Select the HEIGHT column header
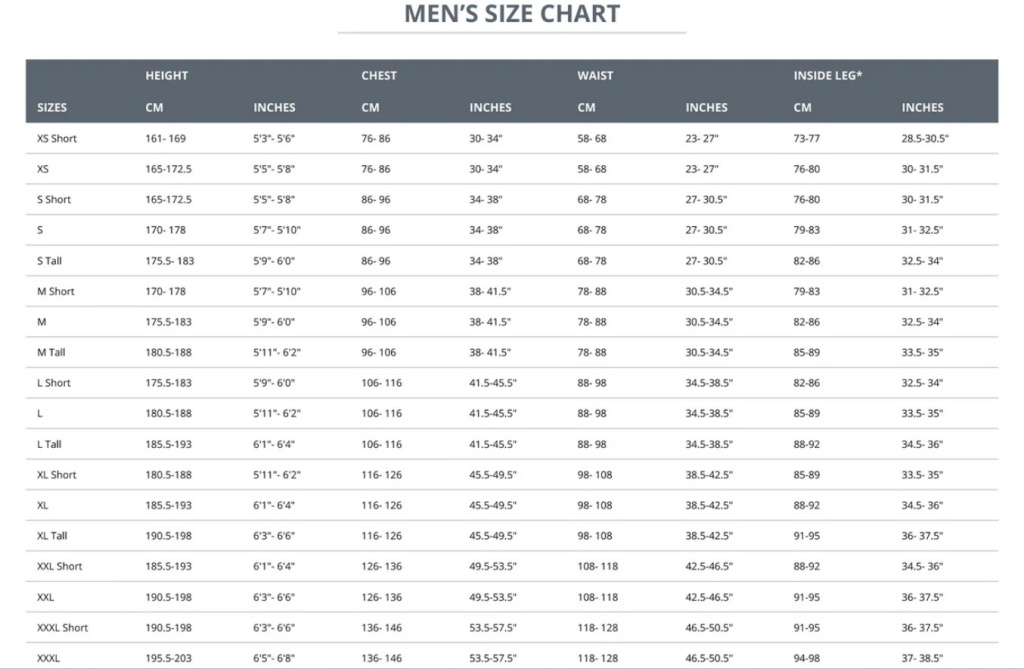The image size is (1024, 669). tap(167, 76)
